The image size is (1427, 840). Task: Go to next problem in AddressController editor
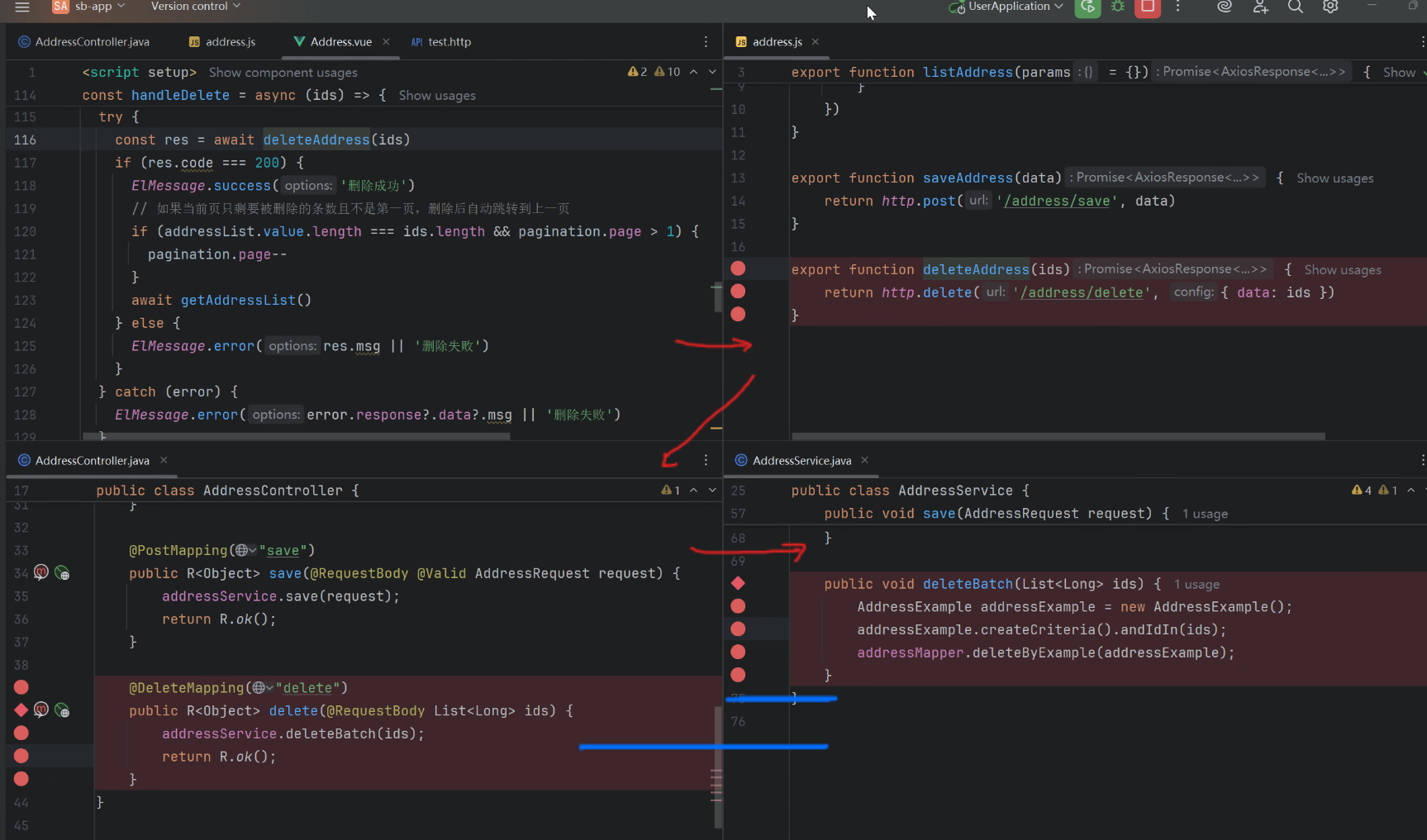[712, 490]
